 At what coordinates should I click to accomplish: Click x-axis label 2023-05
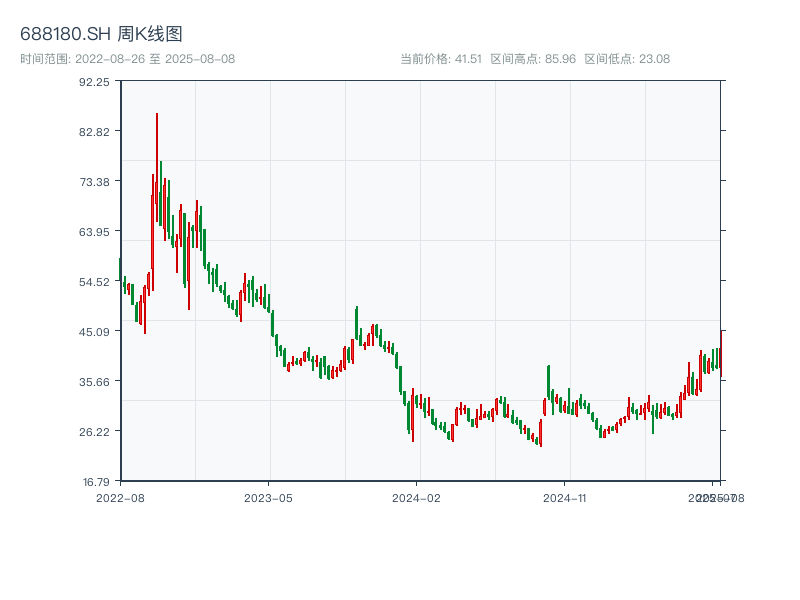pos(268,498)
